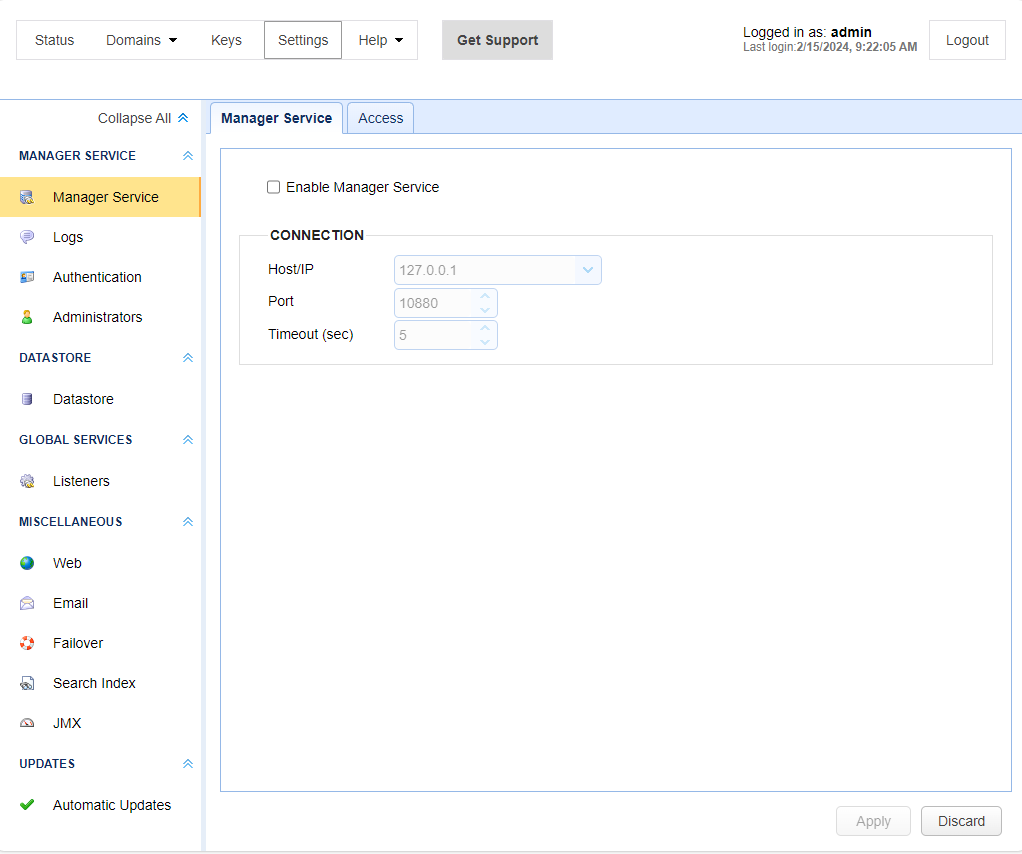The width and height of the screenshot is (1022, 854).
Task: Collapse the Datastore sidebar section
Action: point(187,358)
